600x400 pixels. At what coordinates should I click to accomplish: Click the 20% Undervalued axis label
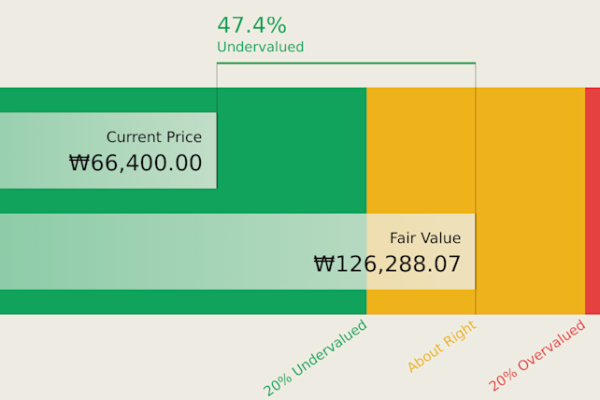pyautogui.click(x=315, y=357)
